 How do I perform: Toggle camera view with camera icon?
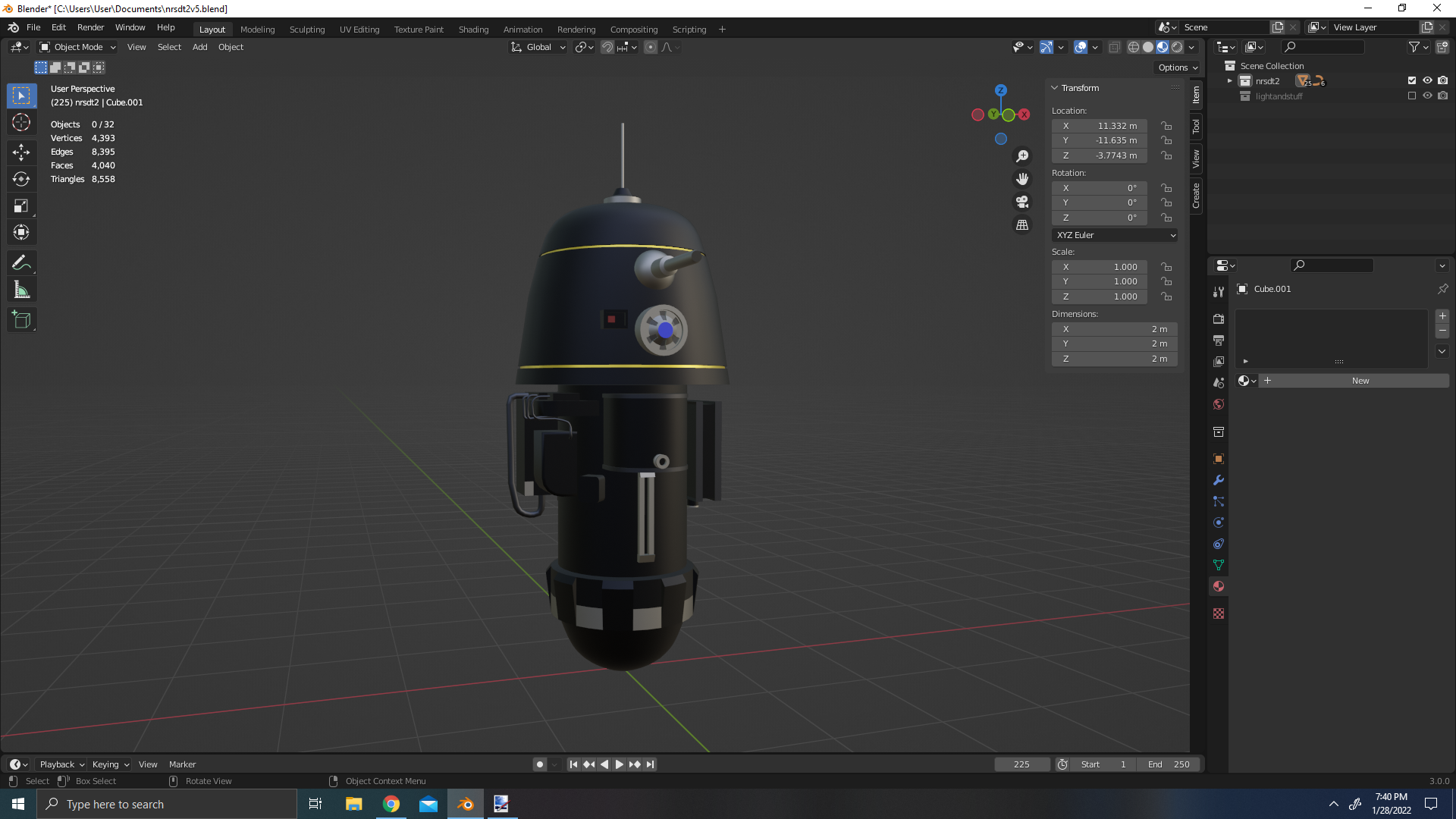[x=1022, y=202]
